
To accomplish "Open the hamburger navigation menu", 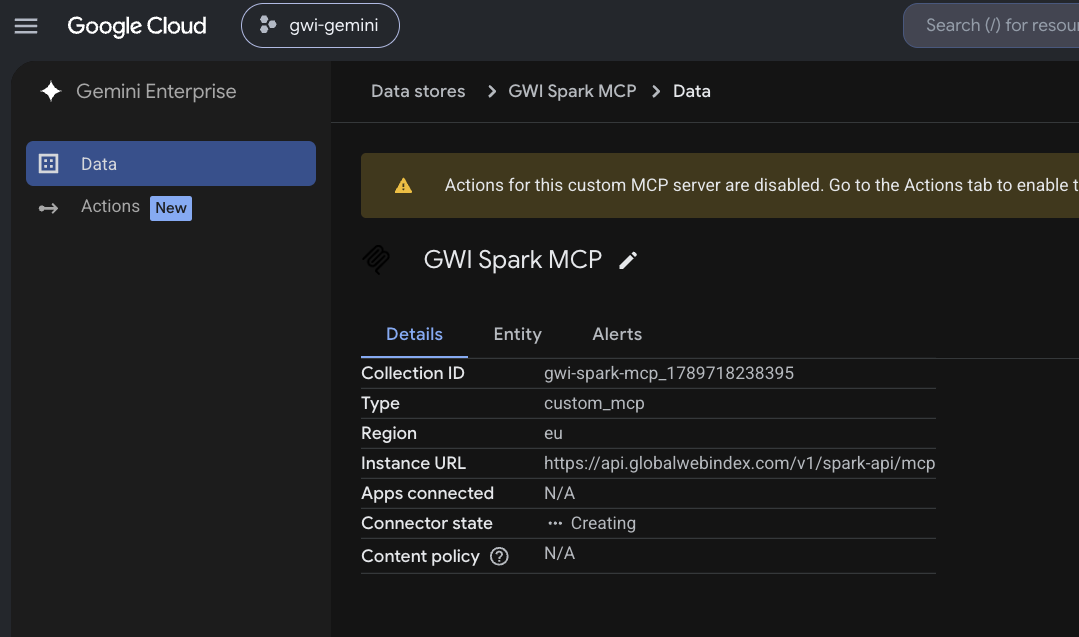I will click(26, 26).
